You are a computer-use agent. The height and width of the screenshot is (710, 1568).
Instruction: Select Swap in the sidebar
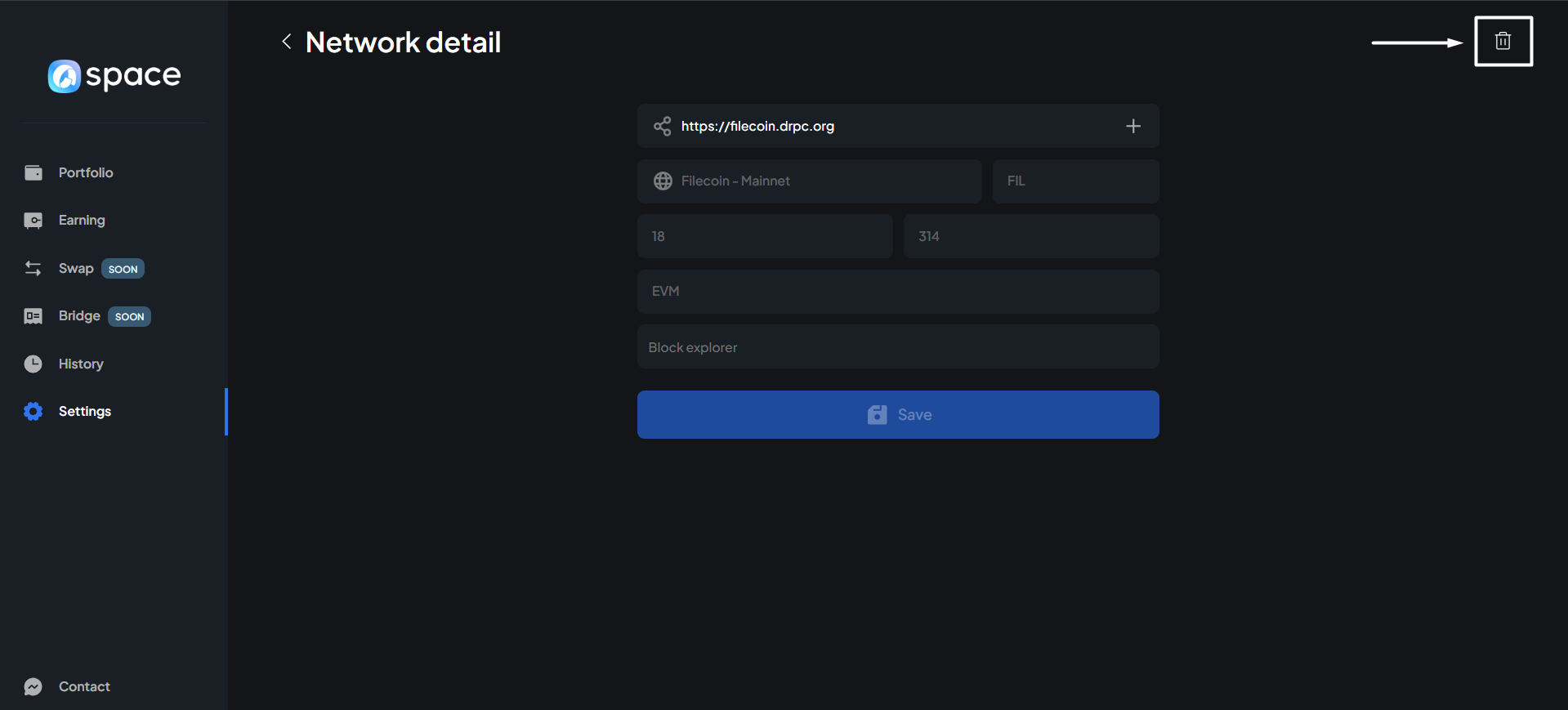(x=76, y=268)
